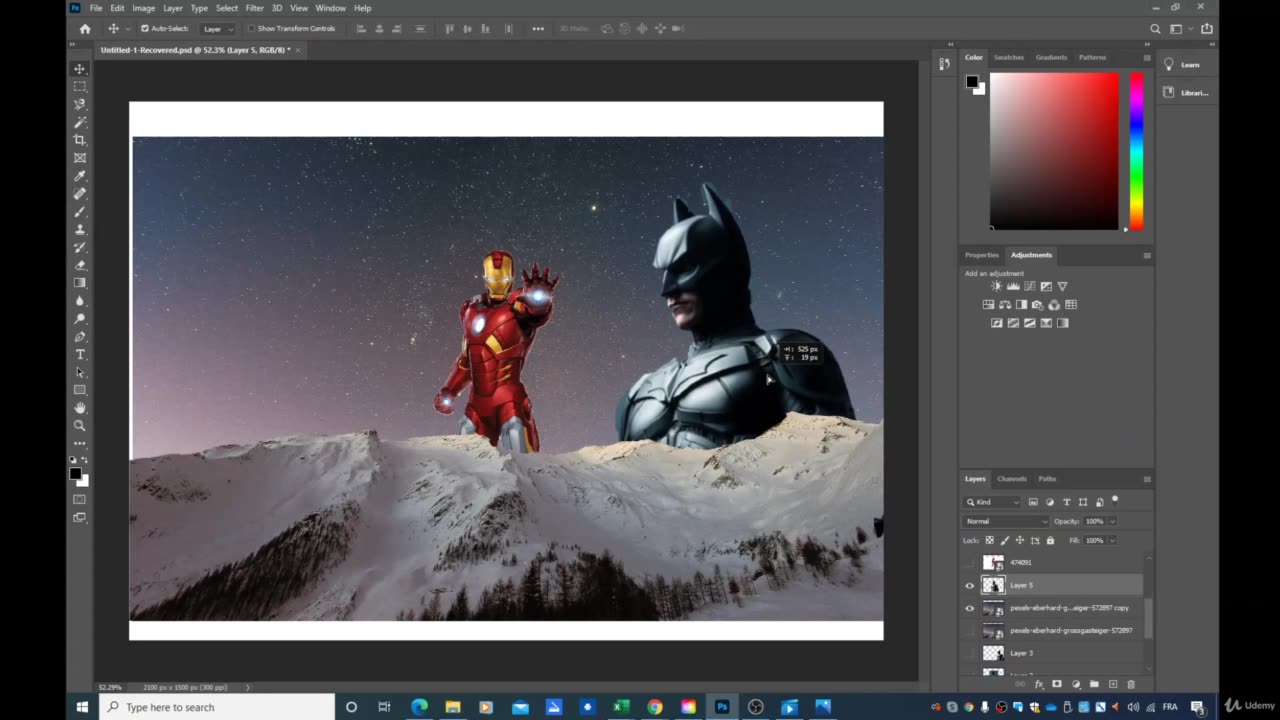Switch to the Swatches tab
The width and height of the screenshot is (1280, 720).
pos(1008,57)
